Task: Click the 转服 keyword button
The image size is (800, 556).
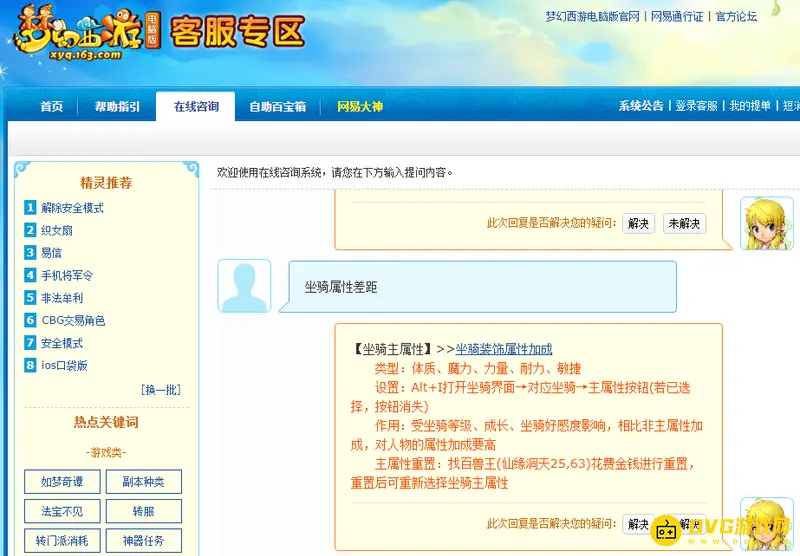Action: pos(143,511)
